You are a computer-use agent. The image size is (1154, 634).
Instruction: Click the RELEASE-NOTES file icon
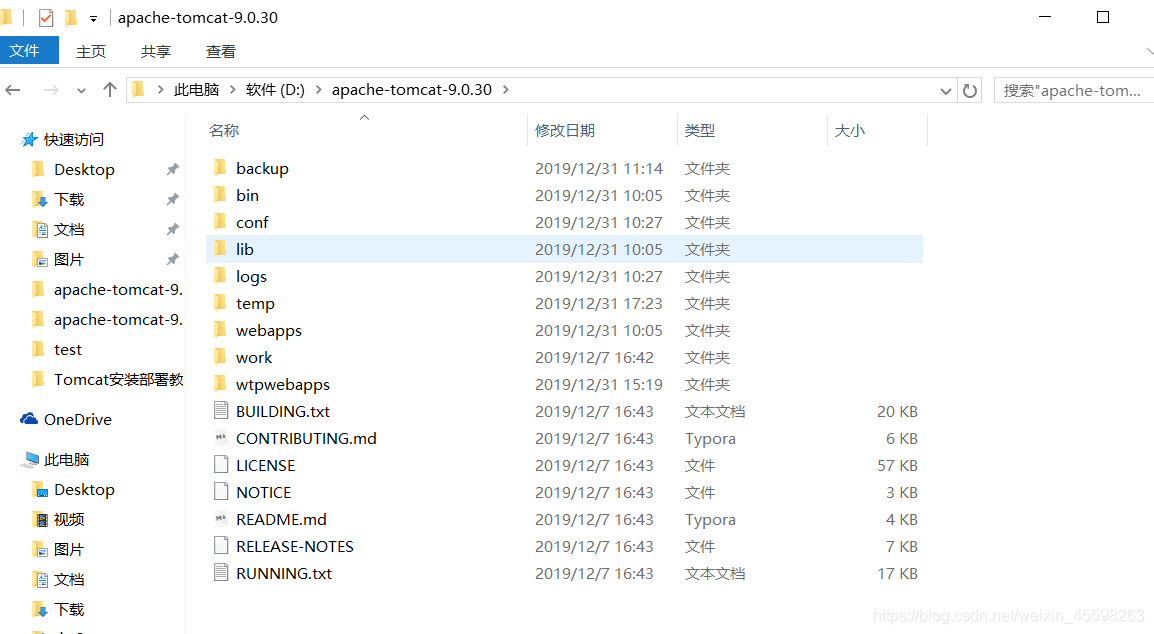coord(221,545)
